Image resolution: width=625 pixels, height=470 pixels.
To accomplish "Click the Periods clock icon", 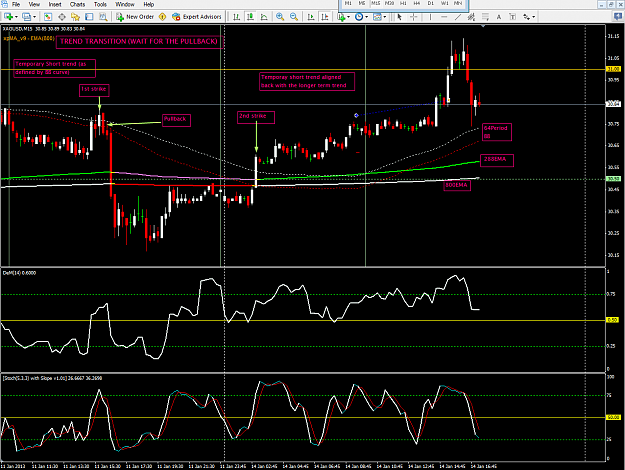I will 359,17.
